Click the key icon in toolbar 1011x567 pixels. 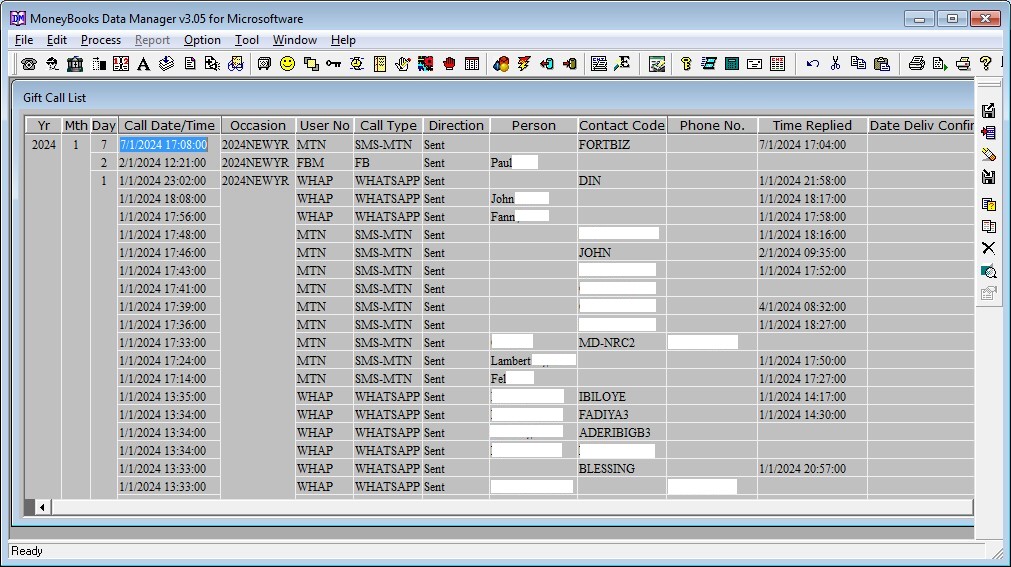[333, 64]
